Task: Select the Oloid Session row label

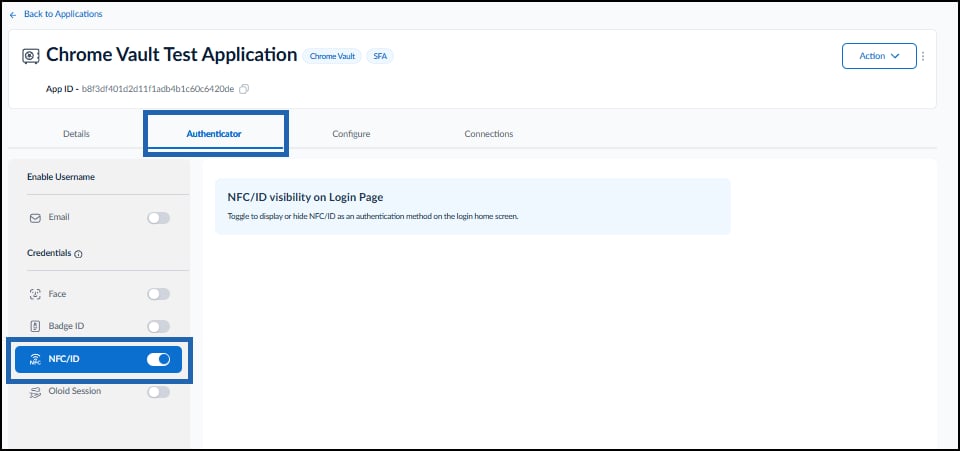Action: coord(75,390)
